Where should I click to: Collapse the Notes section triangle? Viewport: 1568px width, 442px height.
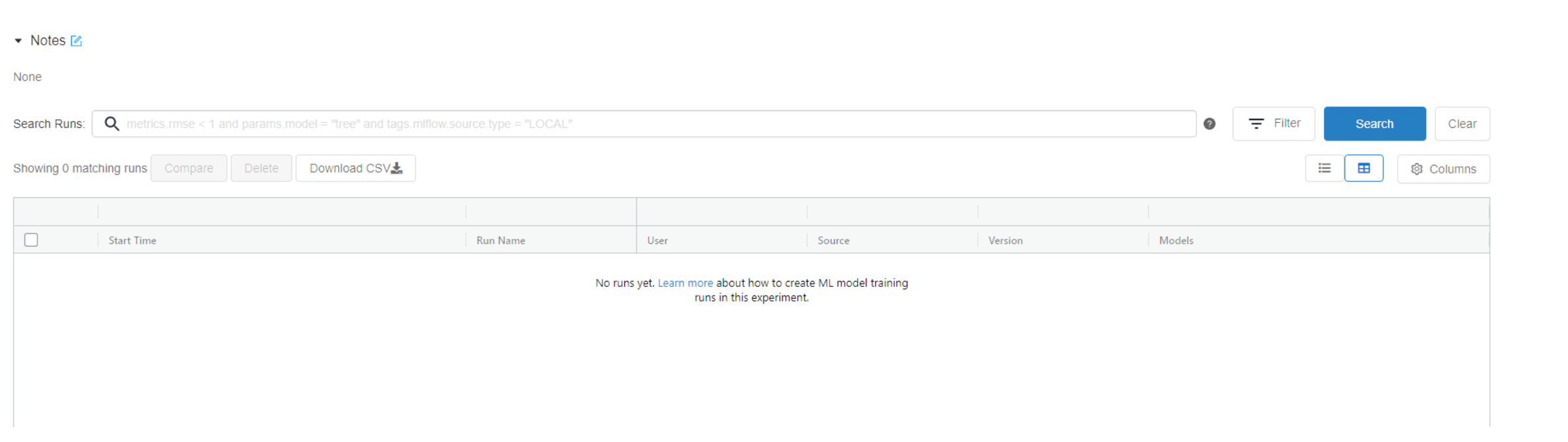(x=18, y=41)
